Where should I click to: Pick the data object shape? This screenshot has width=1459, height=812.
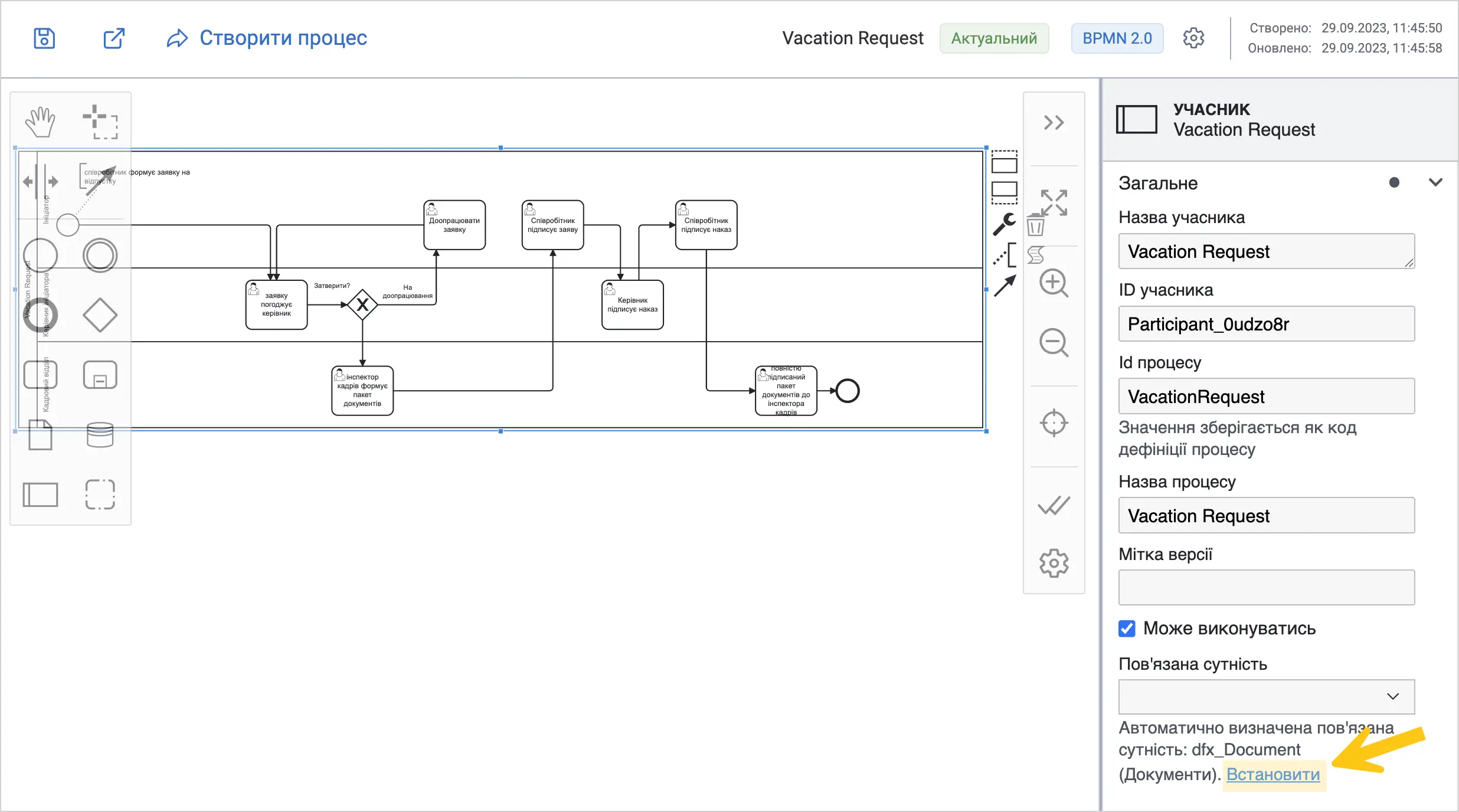point(40,435)
